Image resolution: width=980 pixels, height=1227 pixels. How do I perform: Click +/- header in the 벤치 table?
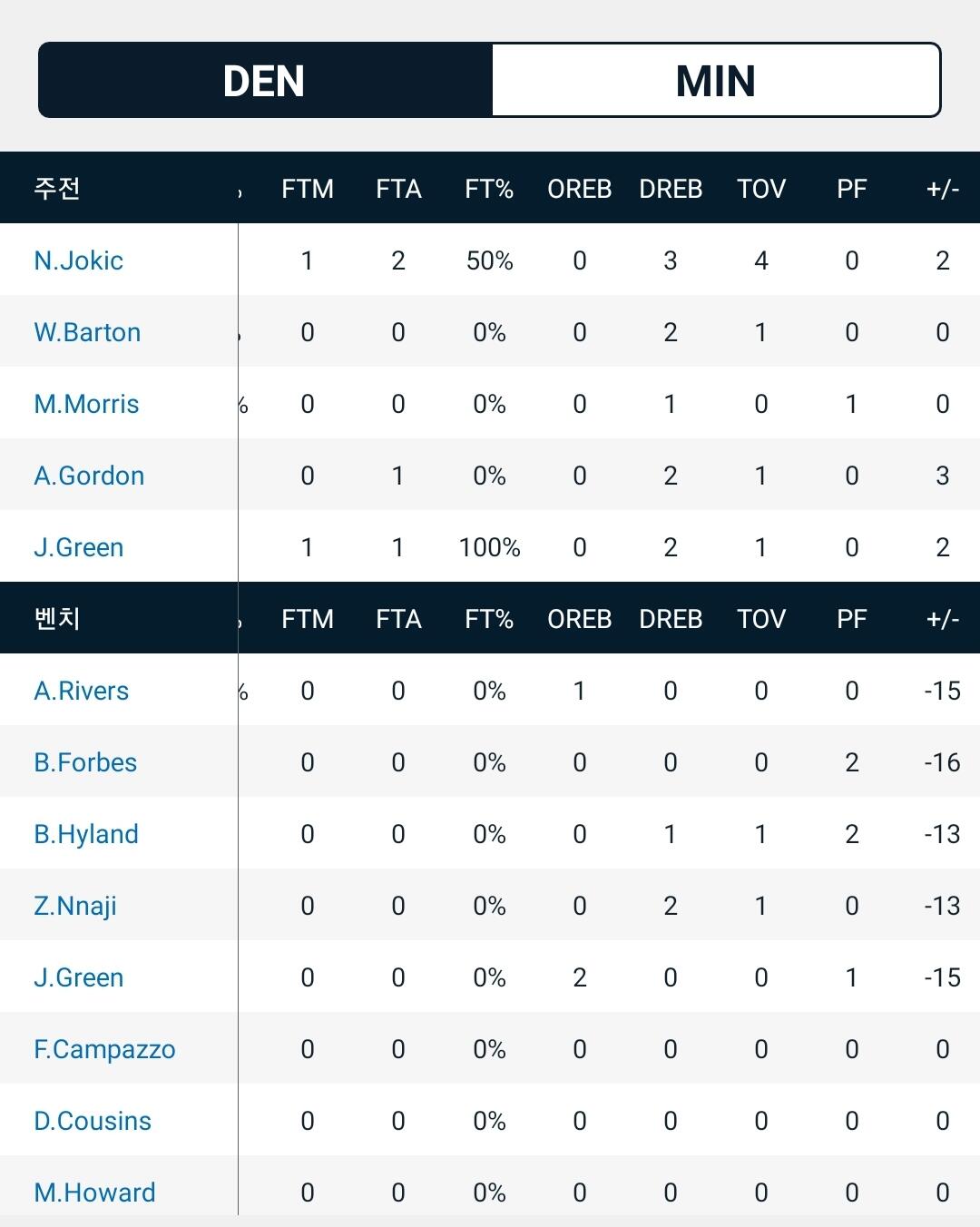pyautogui.click(x=942, y=619)
